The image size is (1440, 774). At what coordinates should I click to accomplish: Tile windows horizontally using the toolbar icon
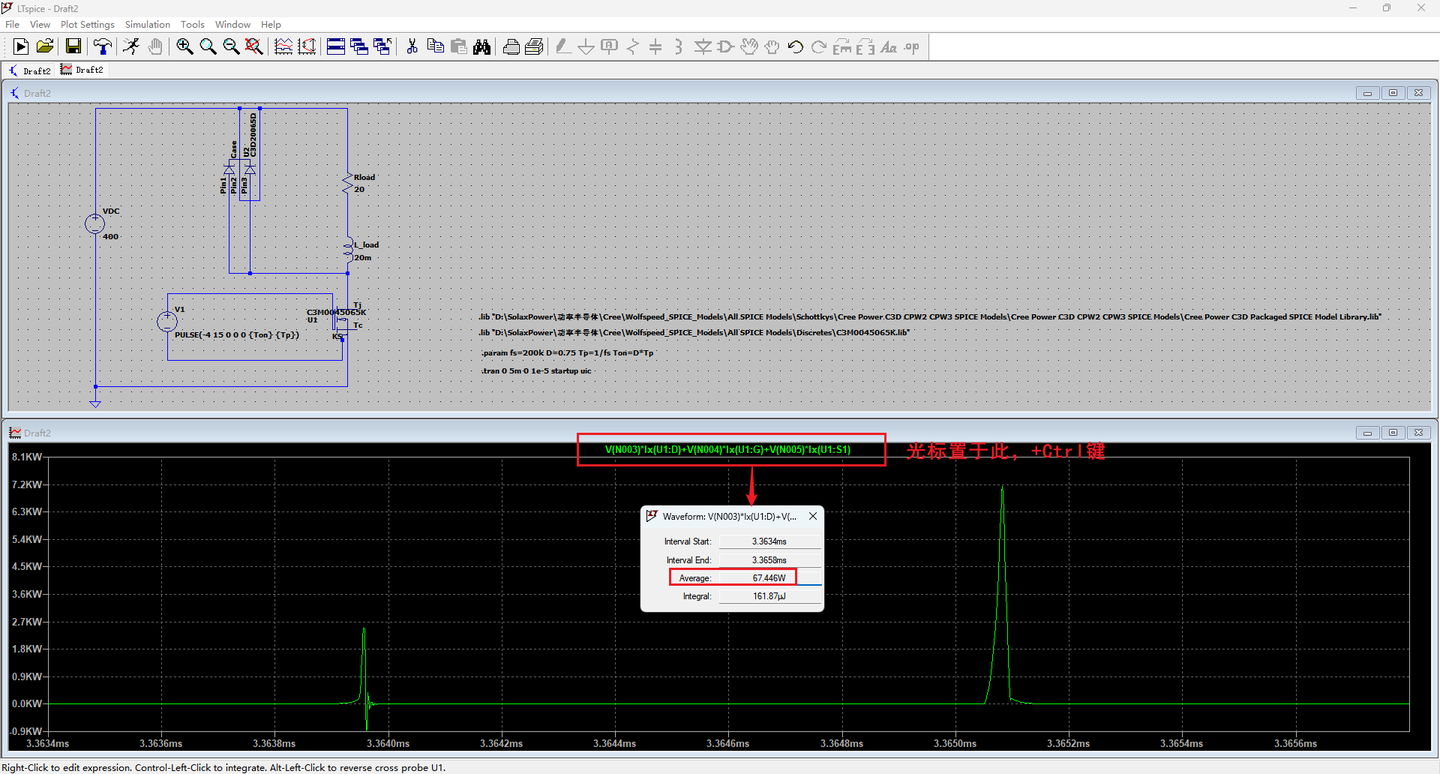click(x=335, y=46)
